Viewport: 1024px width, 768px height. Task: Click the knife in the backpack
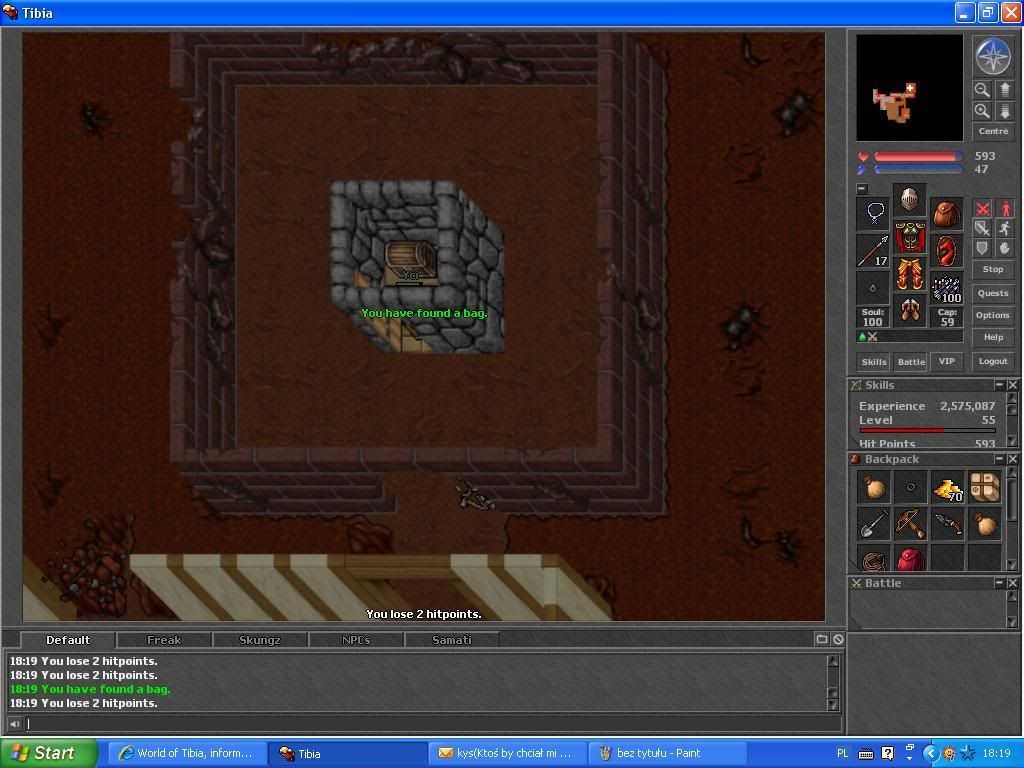tap(948, 524)
